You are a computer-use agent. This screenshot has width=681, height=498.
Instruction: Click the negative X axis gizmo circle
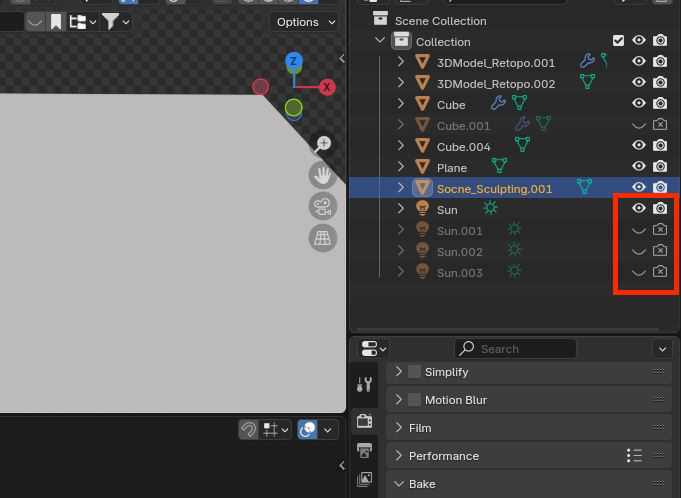point(261,87)
